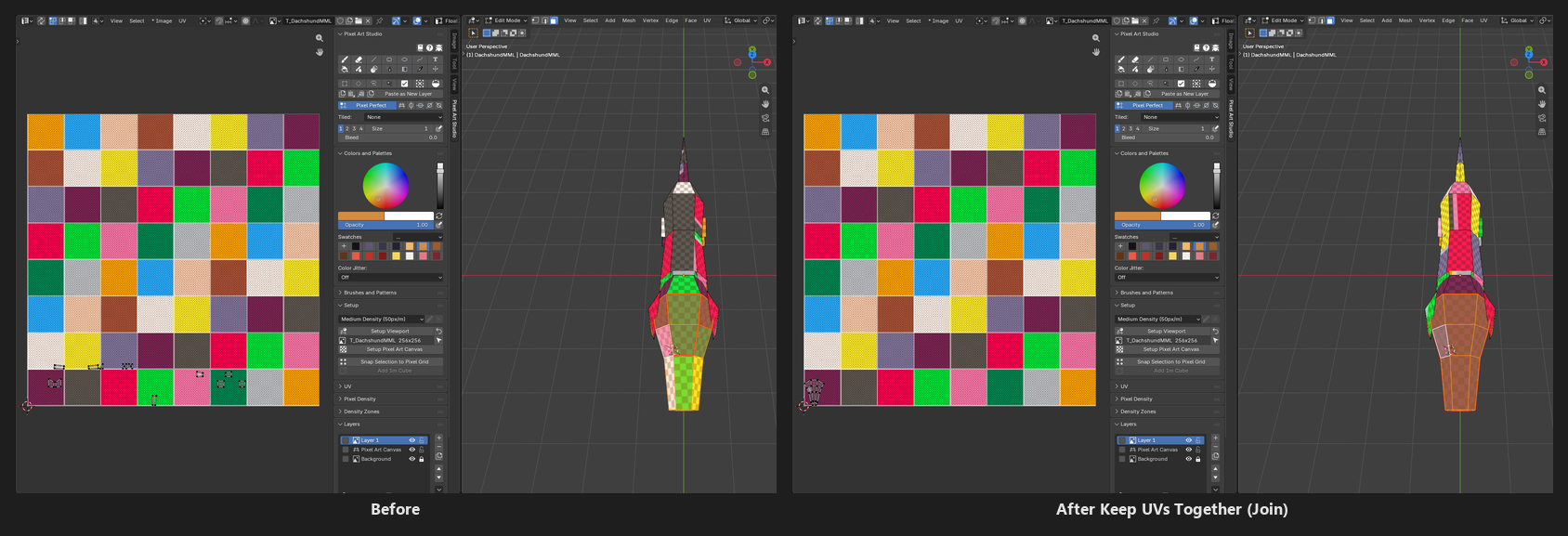Select the fill bucket tool in the Before panel

click(x=344, y=69)
